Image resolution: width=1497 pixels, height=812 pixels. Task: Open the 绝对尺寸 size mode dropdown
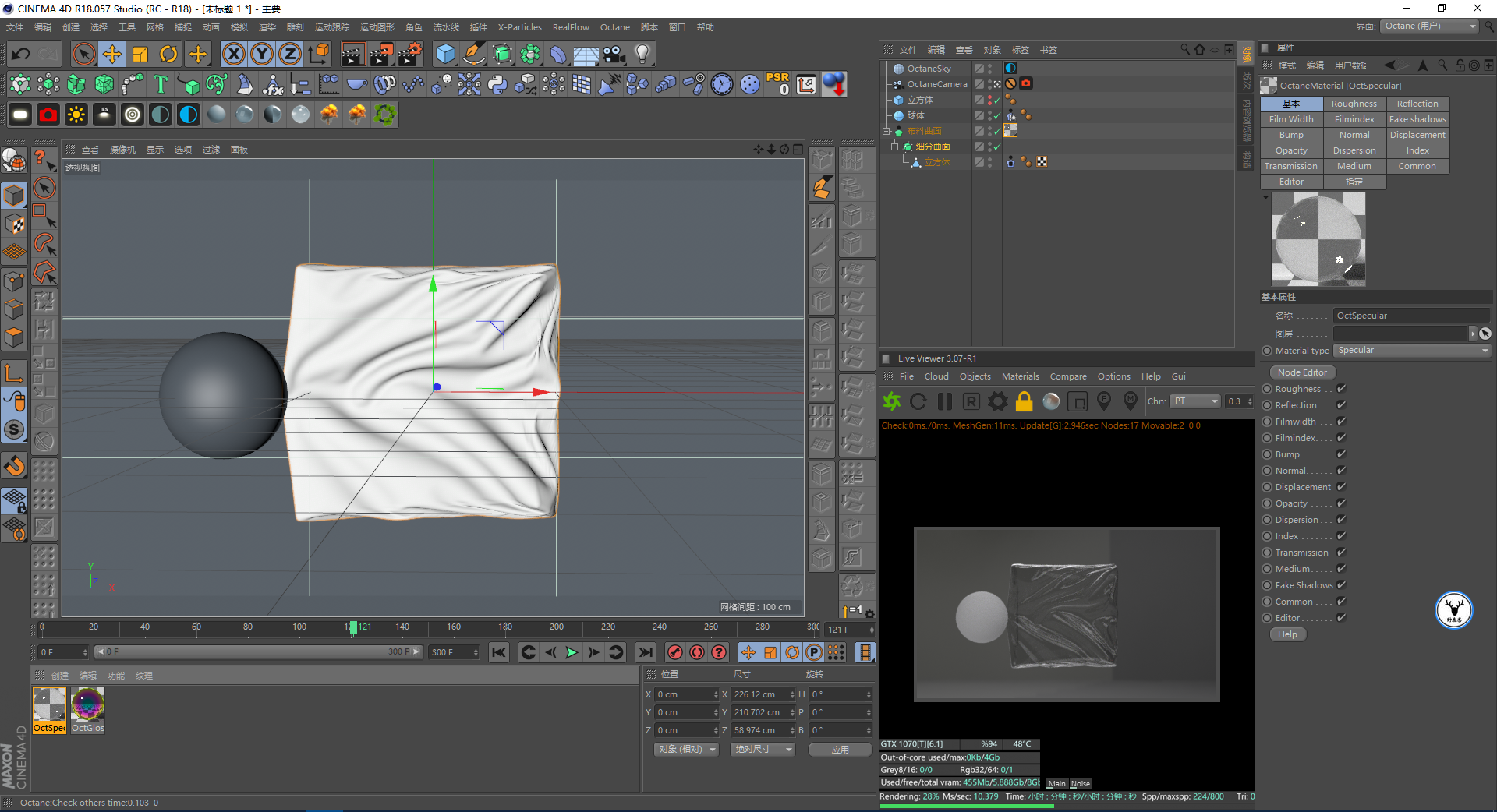[763, 750]
